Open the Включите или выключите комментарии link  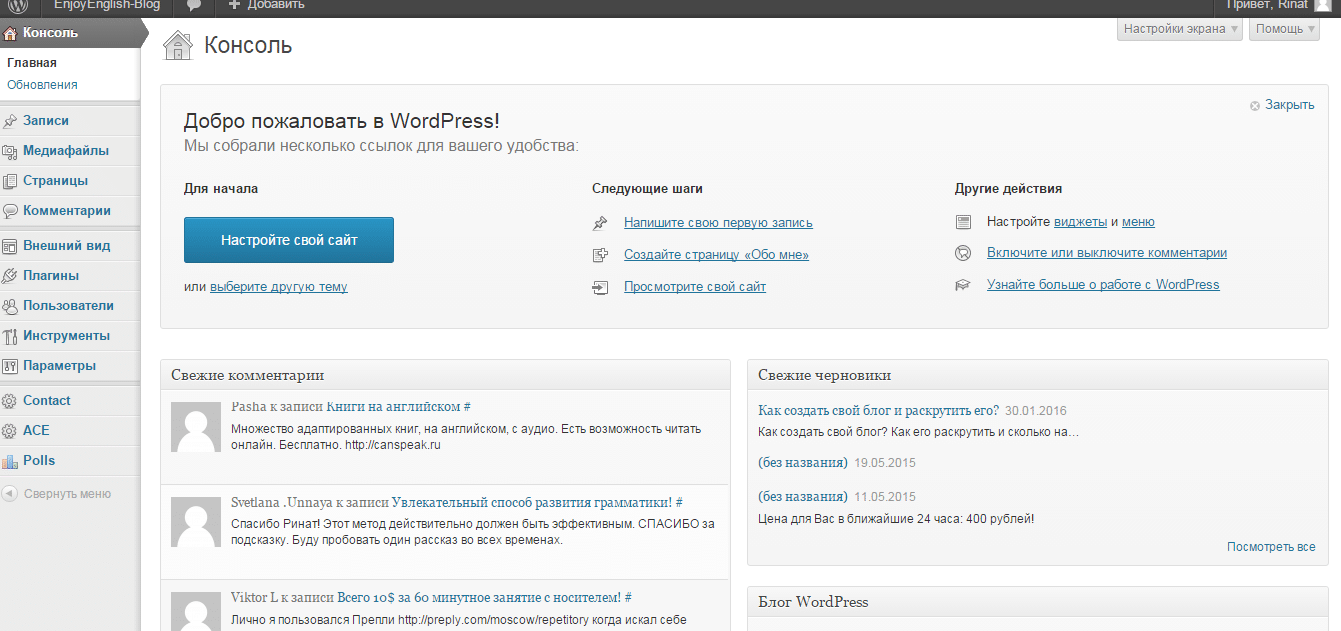click(x=1107, y=253)
